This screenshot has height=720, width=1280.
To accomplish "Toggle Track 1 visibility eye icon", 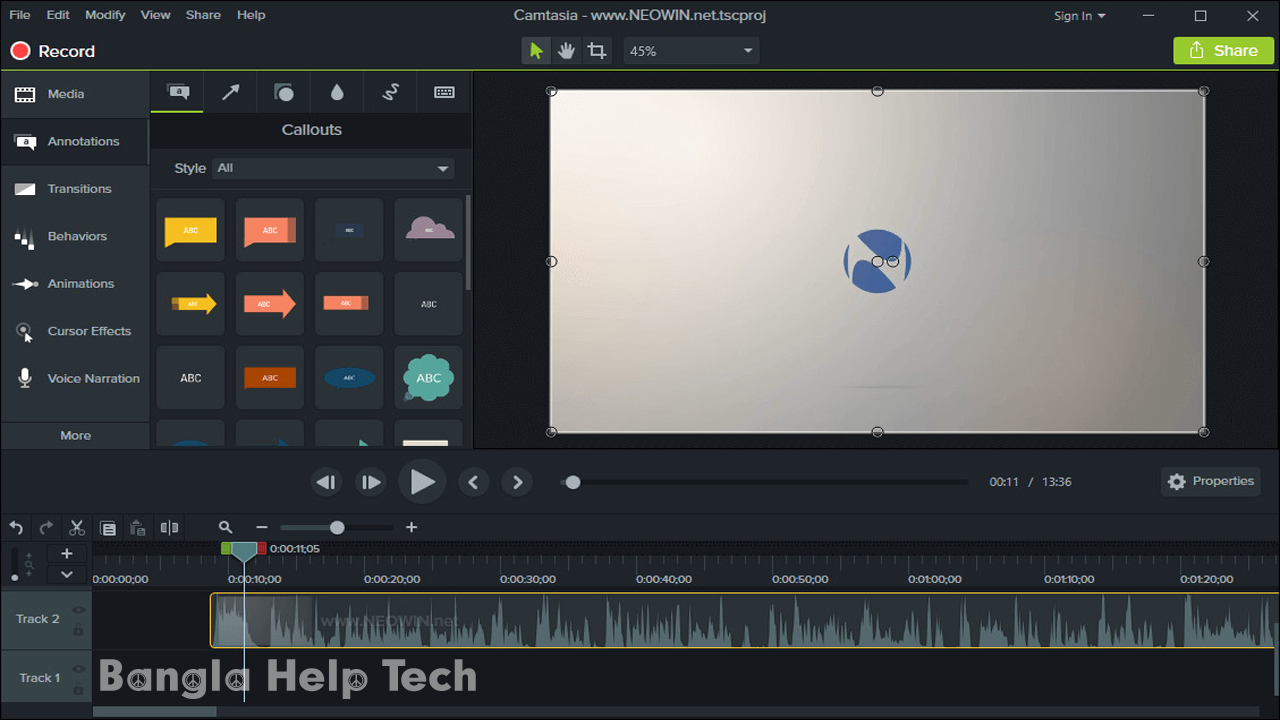I will pos(78,669).
